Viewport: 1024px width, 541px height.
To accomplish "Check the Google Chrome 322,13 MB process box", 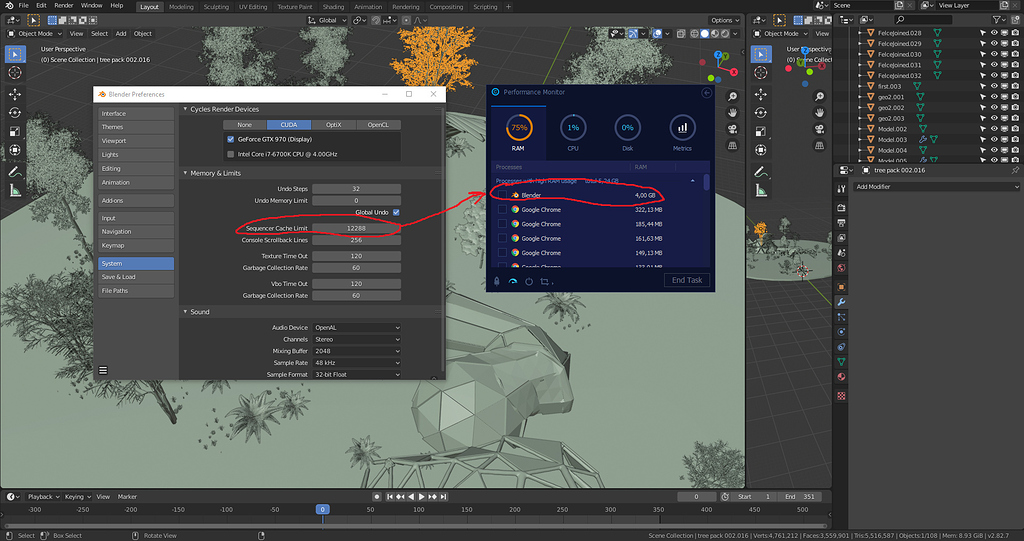I will coord(502,210).
